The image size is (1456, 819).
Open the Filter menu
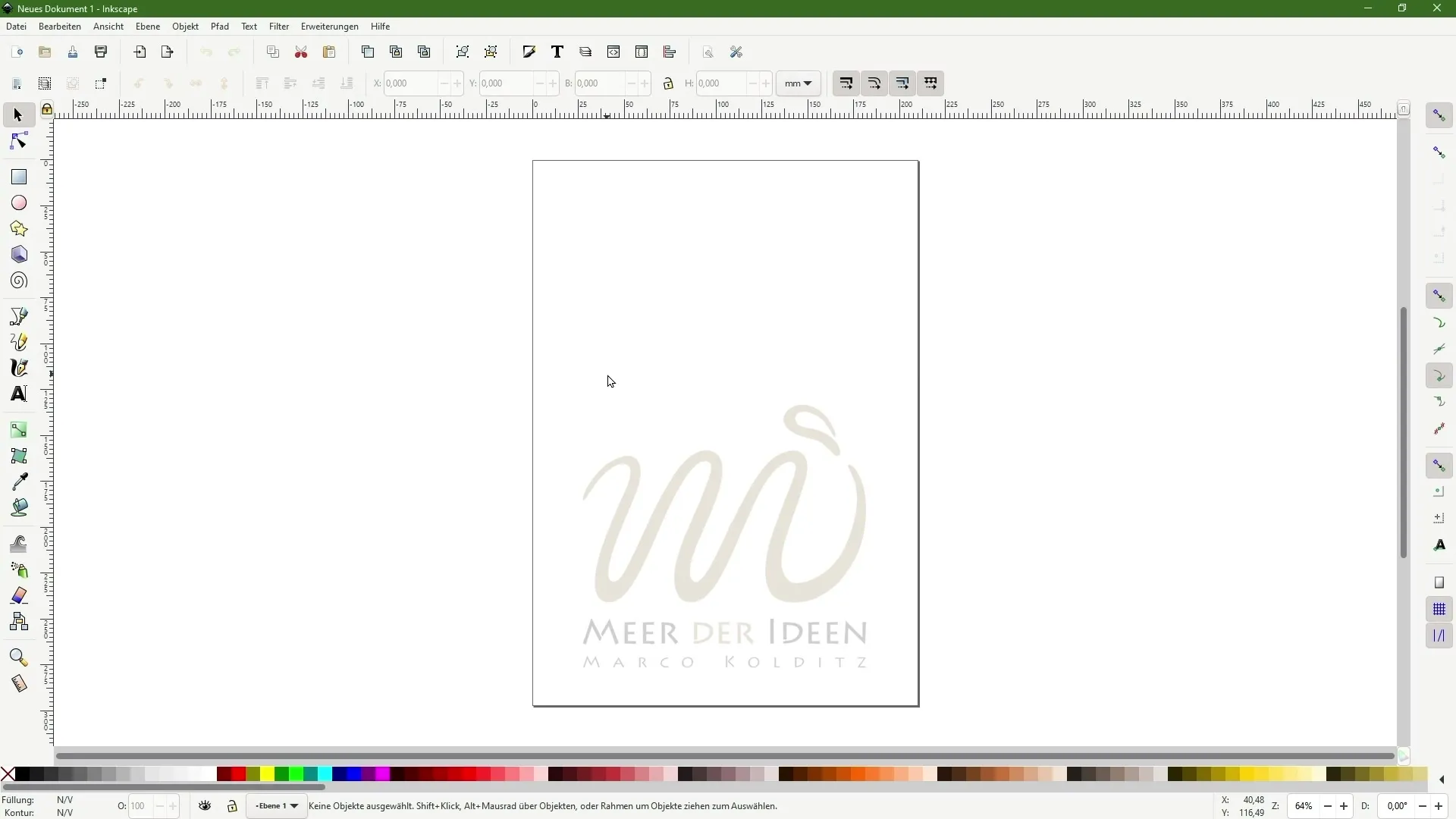pyautogui.click(x=279, y=27)
